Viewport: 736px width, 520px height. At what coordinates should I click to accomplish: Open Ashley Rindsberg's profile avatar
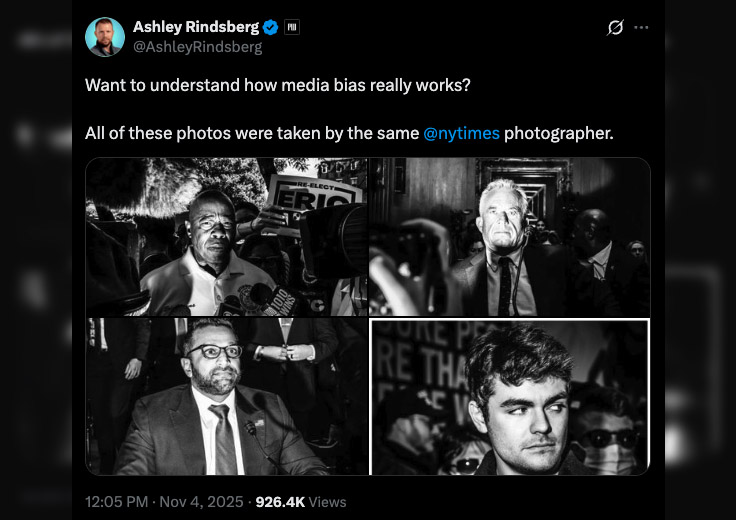pyautogui.click(x=105, y=37)
